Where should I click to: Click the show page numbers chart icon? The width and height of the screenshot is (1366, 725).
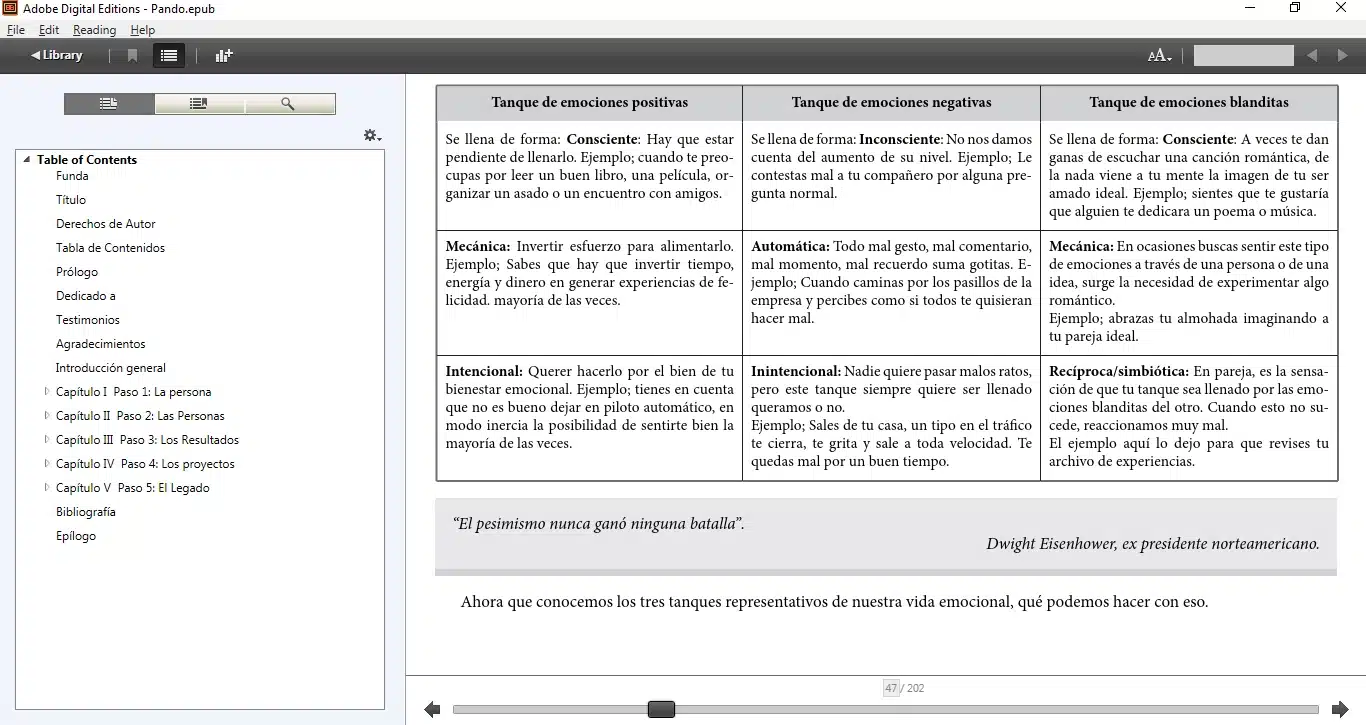[x=224, y=56]
